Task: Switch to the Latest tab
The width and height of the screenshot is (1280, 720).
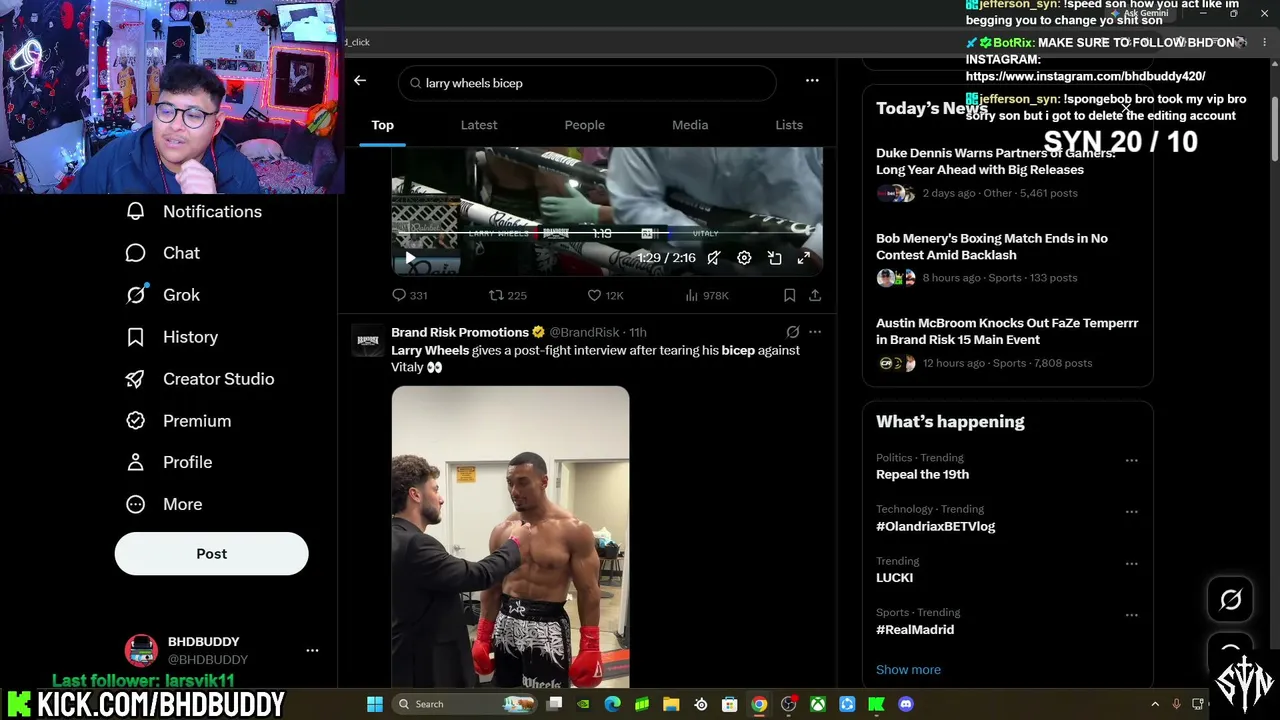Action: tap(479, 125)
